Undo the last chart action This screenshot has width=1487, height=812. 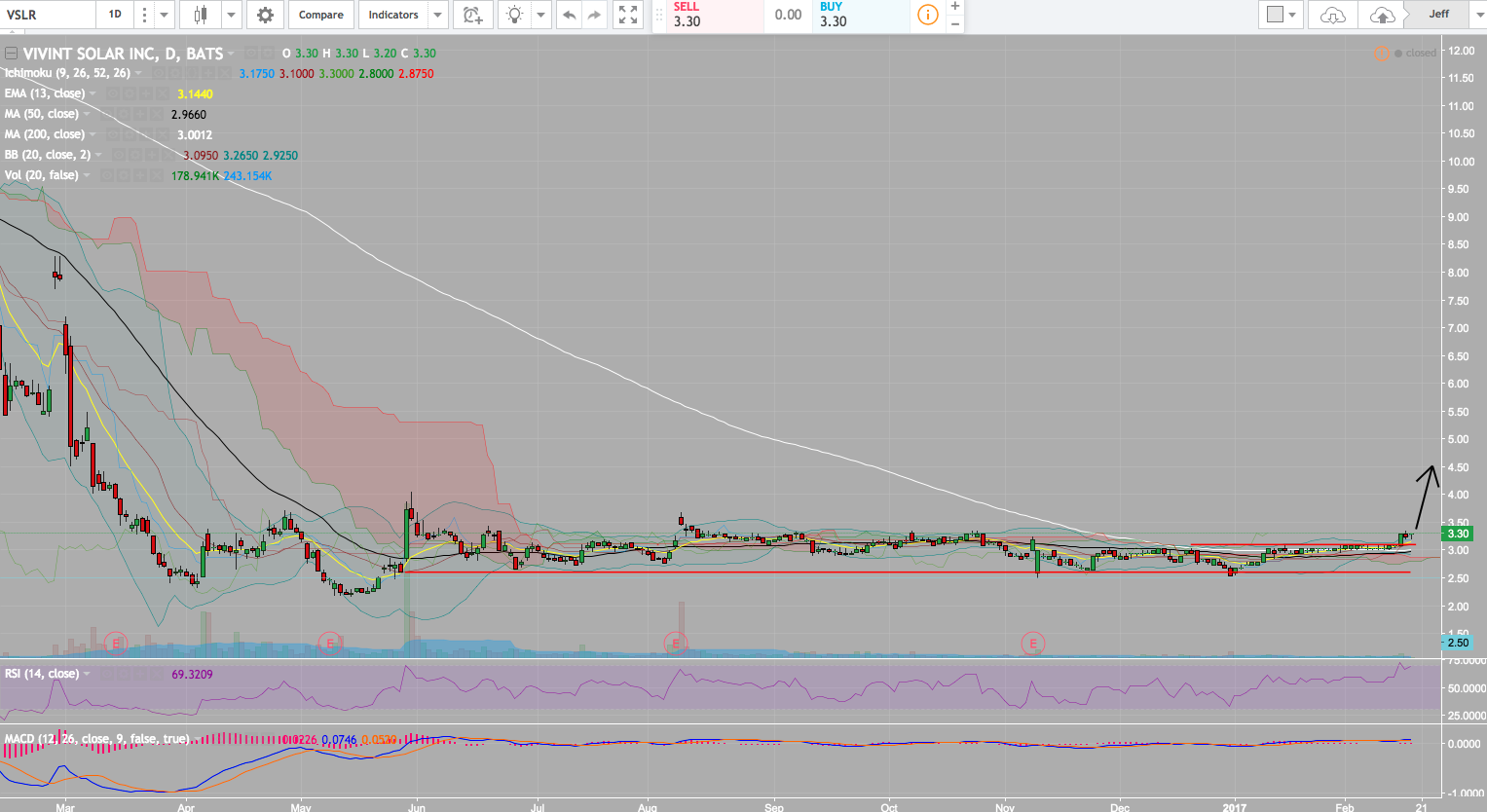(x=570, y=15)
